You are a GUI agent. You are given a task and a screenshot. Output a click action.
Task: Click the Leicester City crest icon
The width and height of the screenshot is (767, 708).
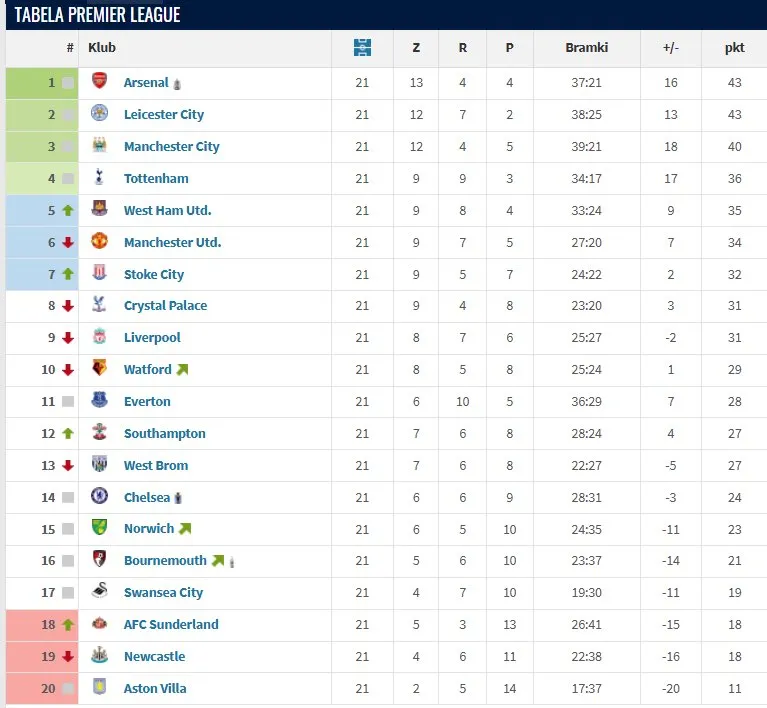pos(99,114)
